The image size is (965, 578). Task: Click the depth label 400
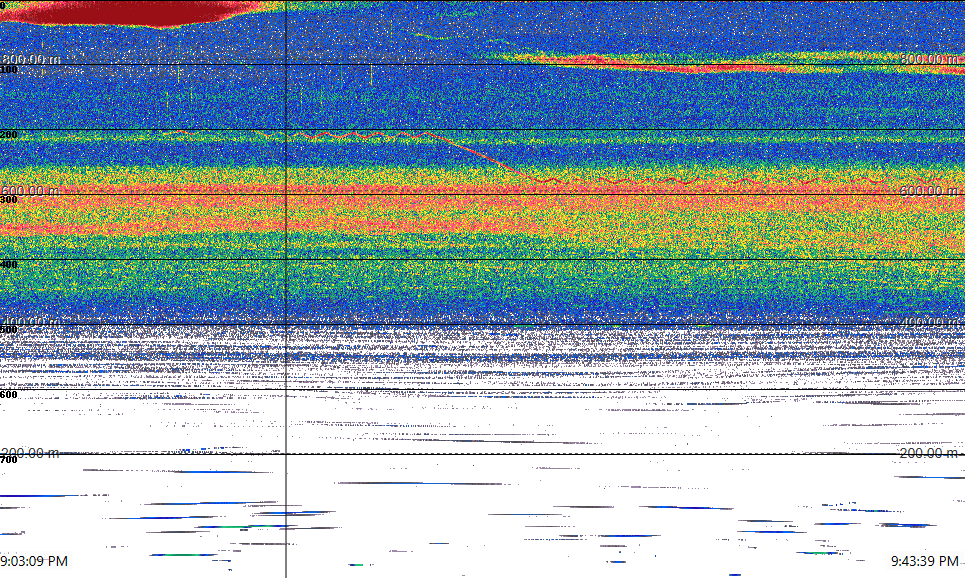click(x=9, y=265)
